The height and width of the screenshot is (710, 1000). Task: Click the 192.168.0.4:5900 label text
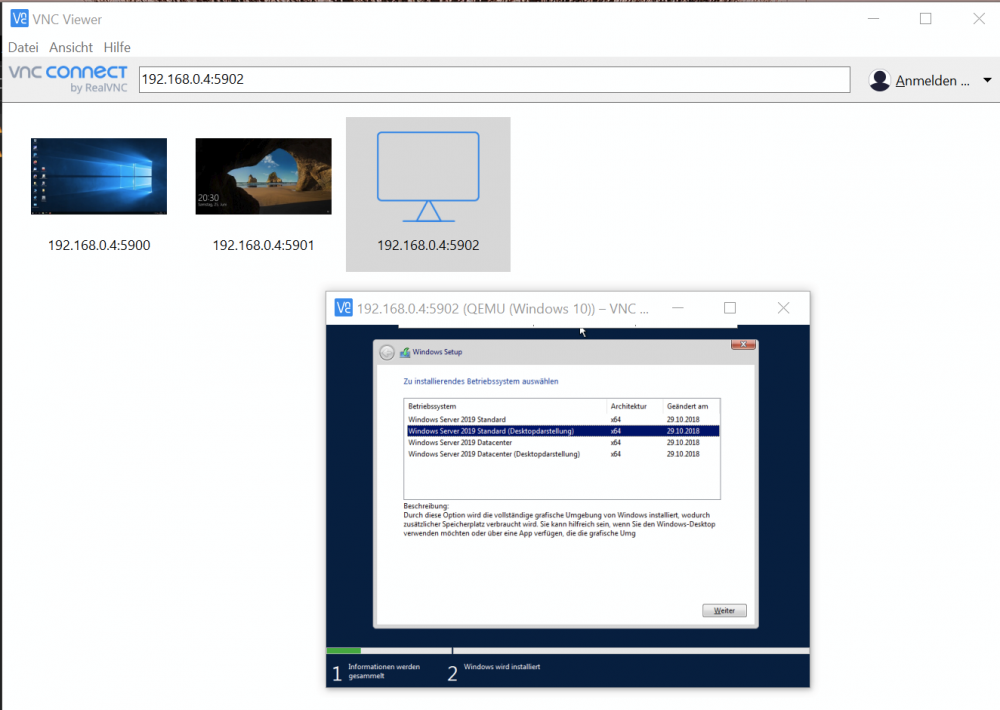coord(99,245)
